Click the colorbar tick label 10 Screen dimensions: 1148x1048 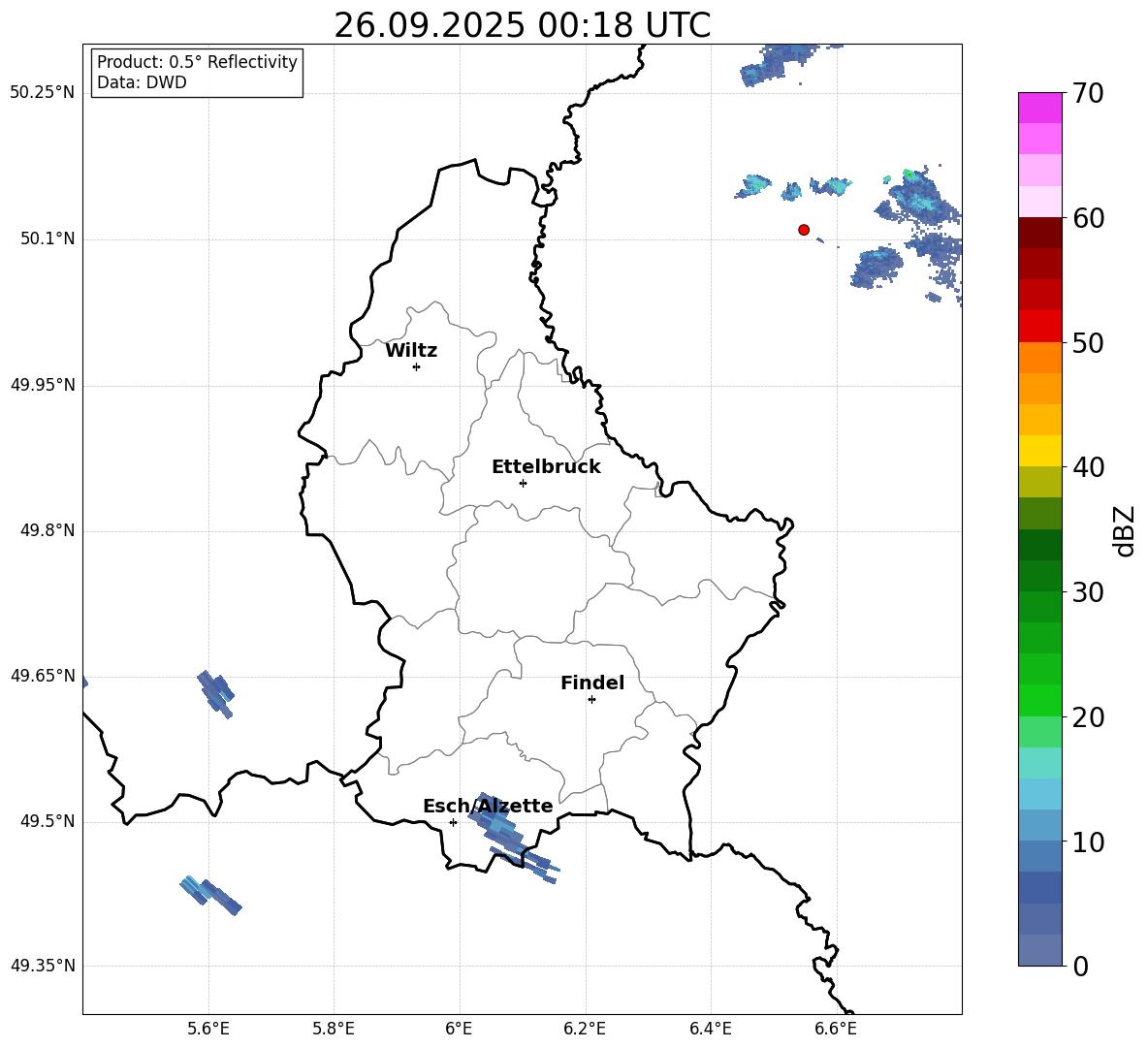[1088, 842]
